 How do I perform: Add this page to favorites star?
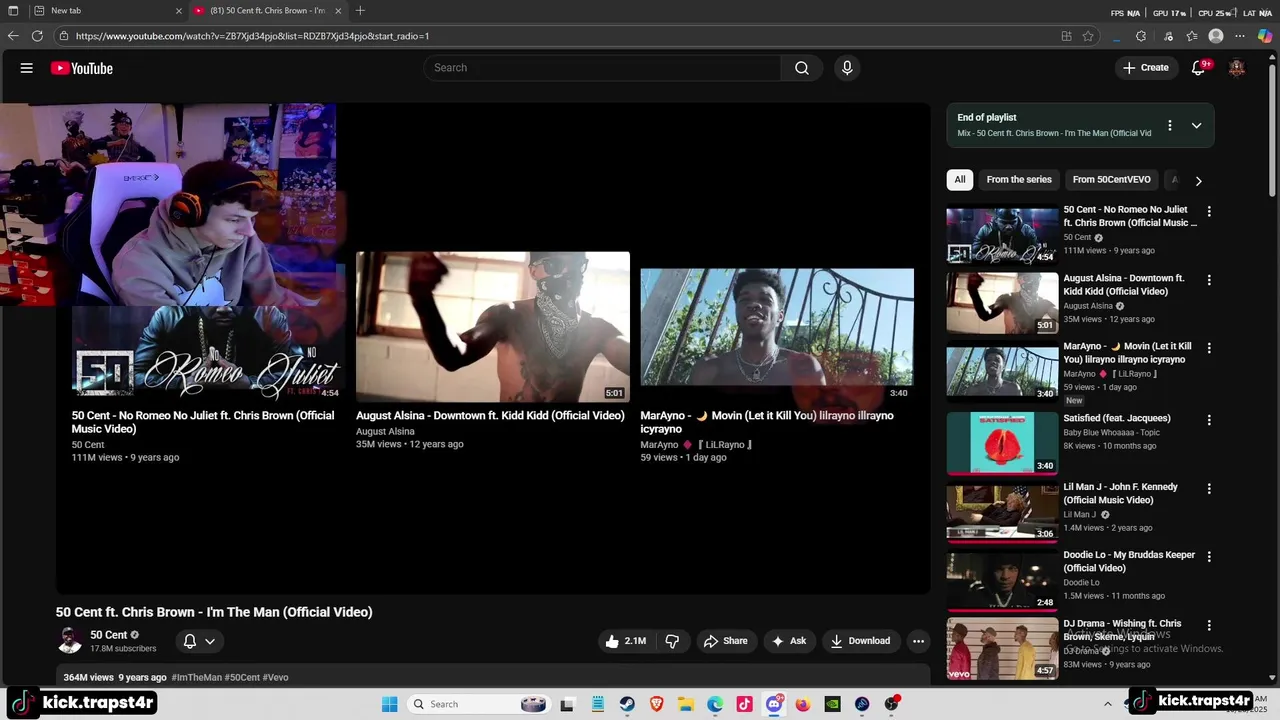pyautogui.click(x=1088, y=36)
